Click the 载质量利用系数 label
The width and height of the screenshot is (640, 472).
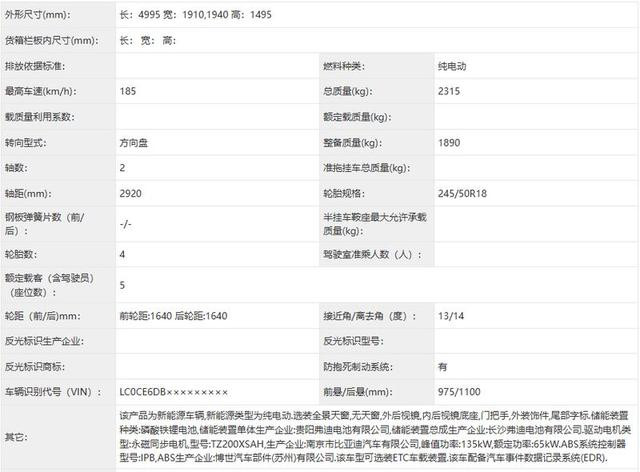(x=40, y=117)
